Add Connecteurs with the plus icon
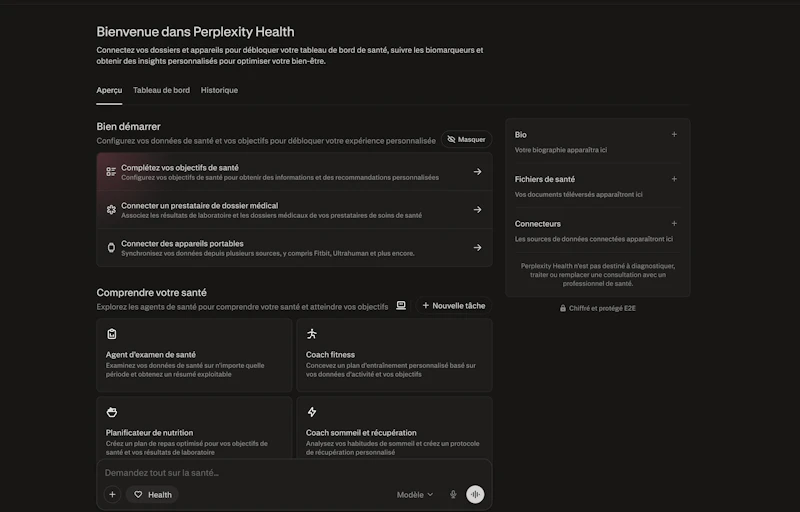The image size is (800, 512). point(674,223)
